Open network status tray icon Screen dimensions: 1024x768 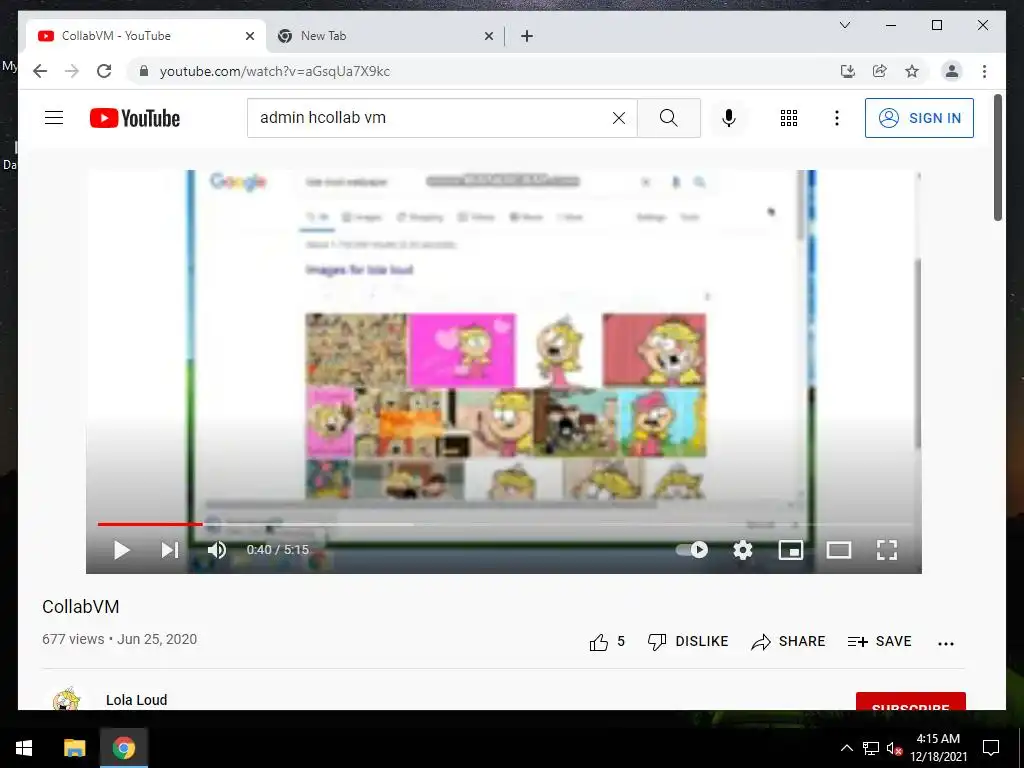[x=871, y=748]
